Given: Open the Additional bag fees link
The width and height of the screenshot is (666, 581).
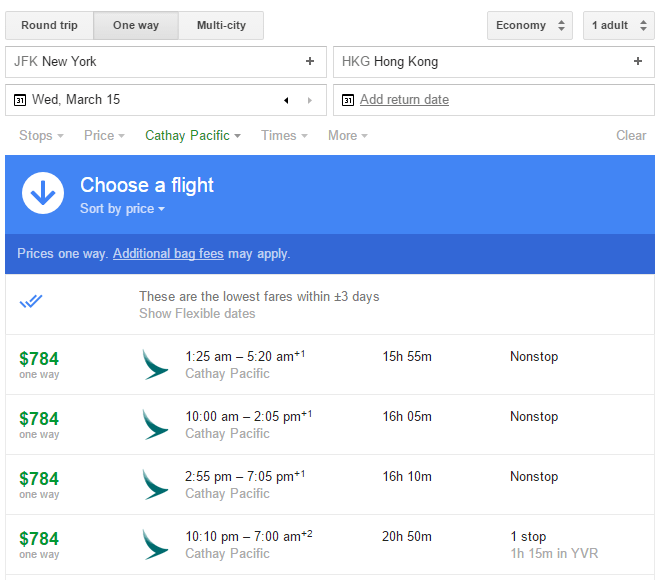Looking at the screenshot, I should pos(168,254).
